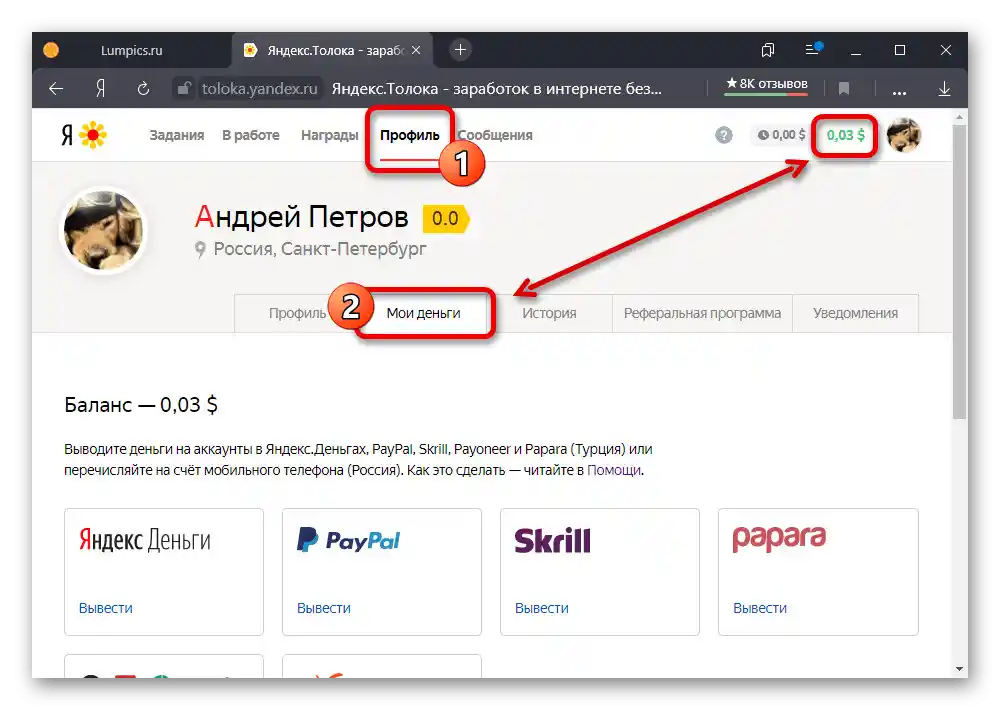
Task: Click the Яндекс Деньги logo
Action: pos(145,540)
